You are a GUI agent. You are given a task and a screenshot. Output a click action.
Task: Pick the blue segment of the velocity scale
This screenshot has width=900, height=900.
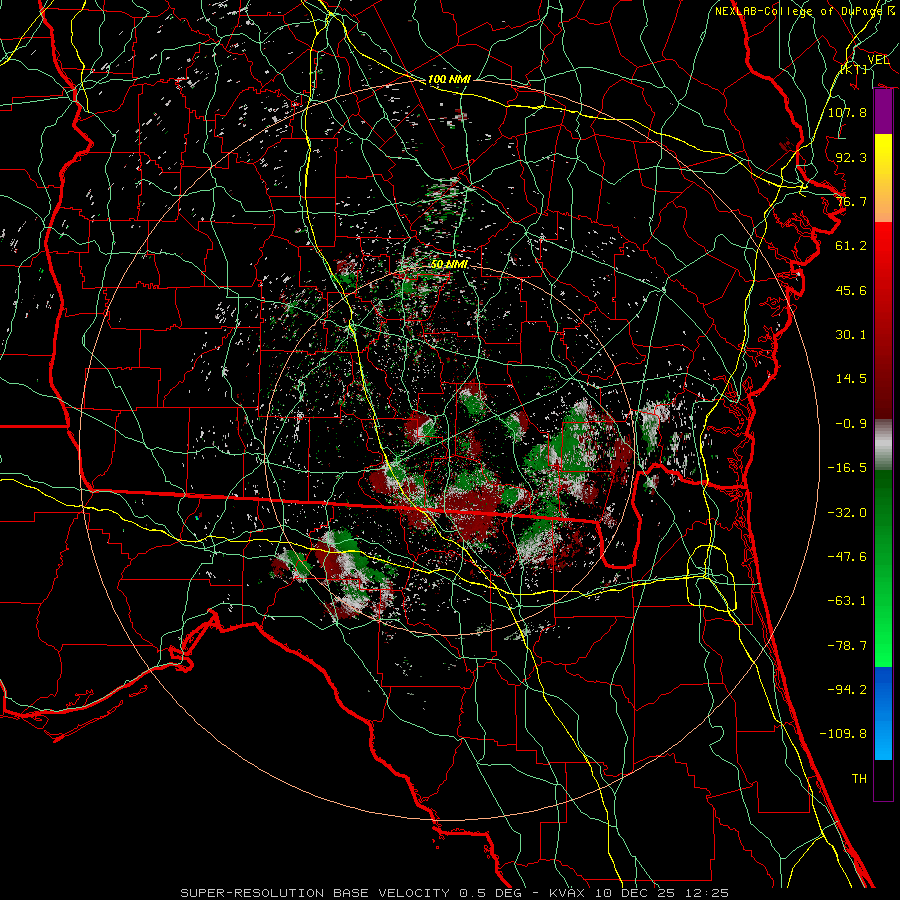[x=883, y=713]
